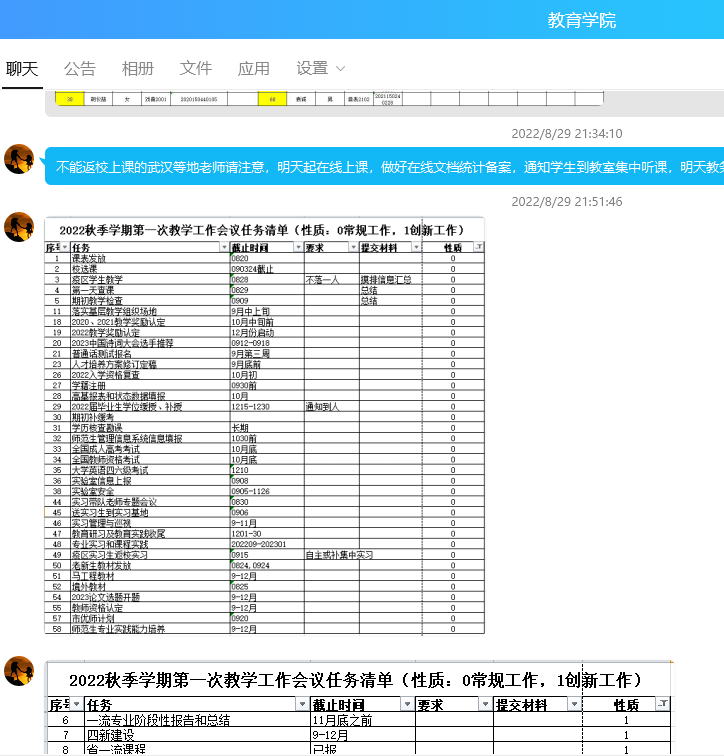Click 性质 filter arrow in bottom spreadsheet image
This screenshot has height=756, width=724.
662,705
